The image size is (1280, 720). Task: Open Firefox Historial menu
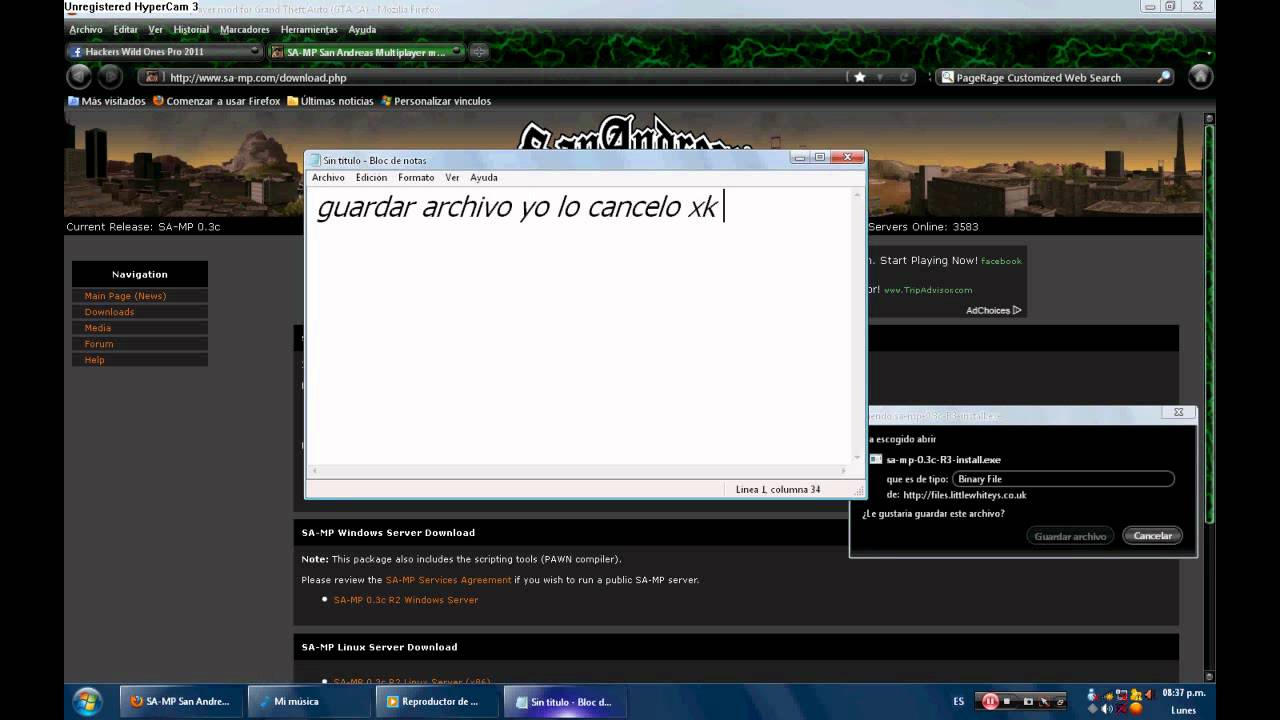point(191,30)
